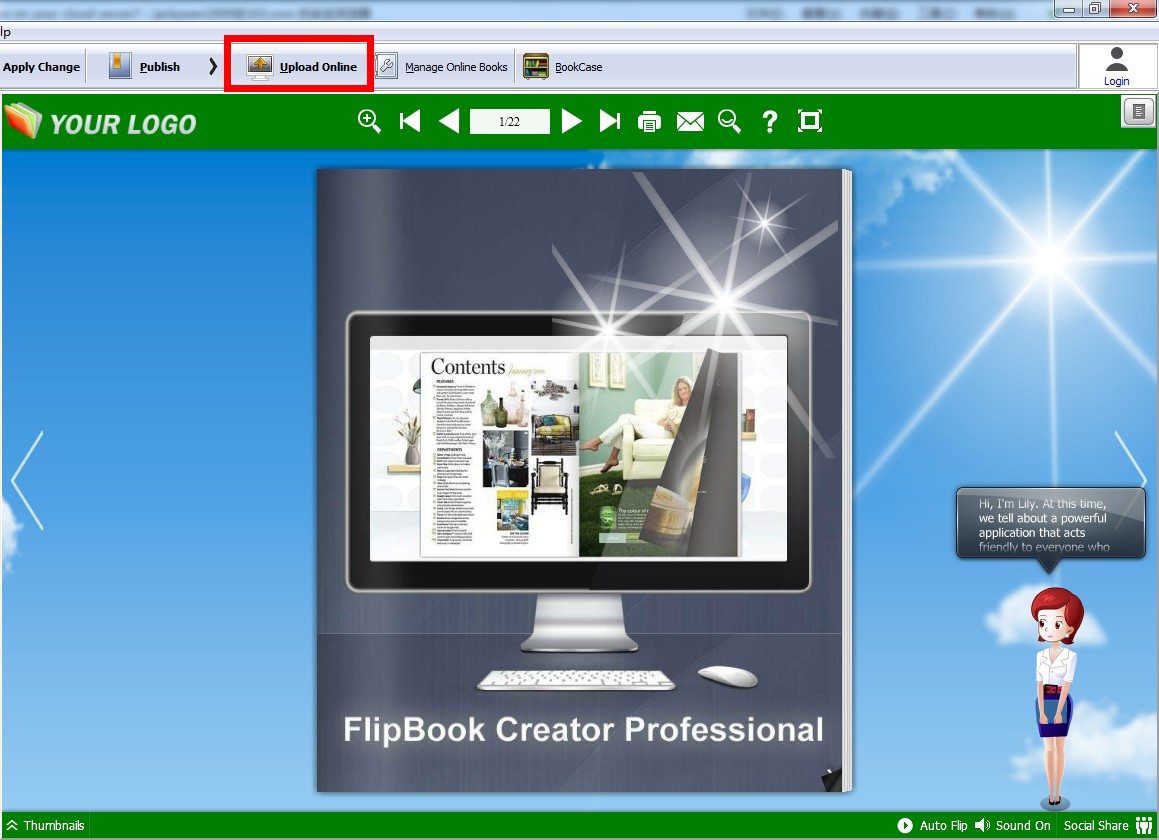Open the BookCase label

pos(578,67)
